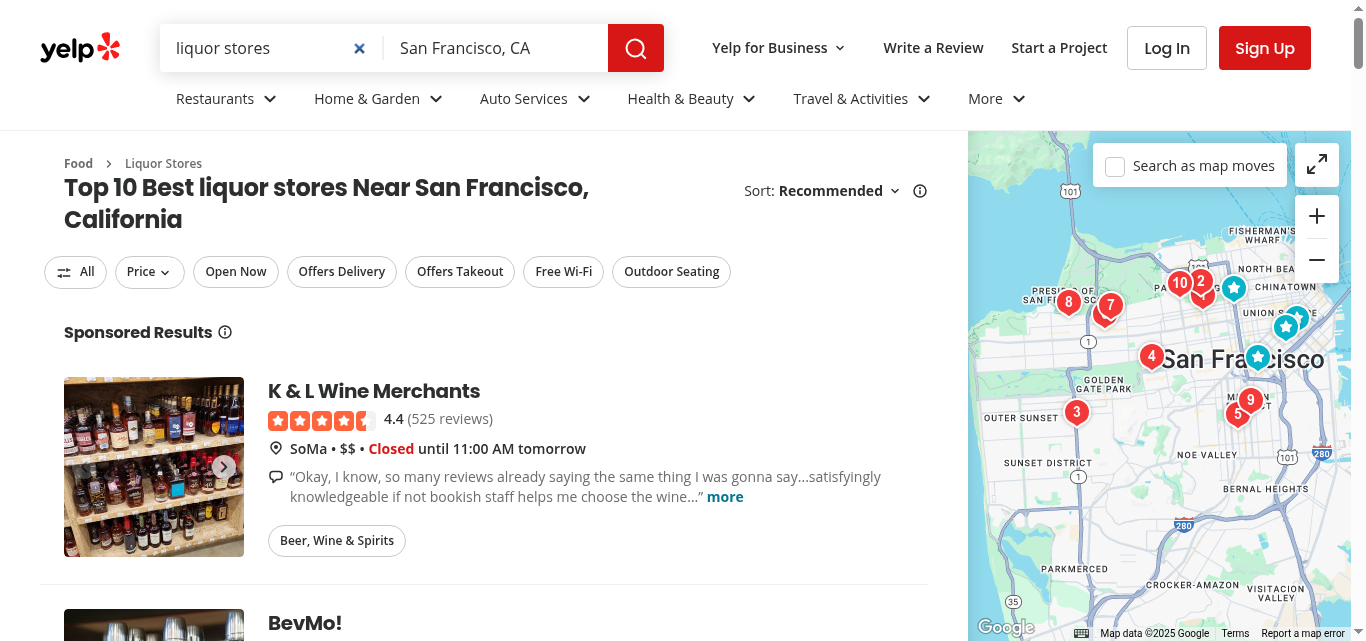Image resolution: width=1366 pixels, height=641 pixels.
Task: Open the All filters button
Action: pos(75,272)
